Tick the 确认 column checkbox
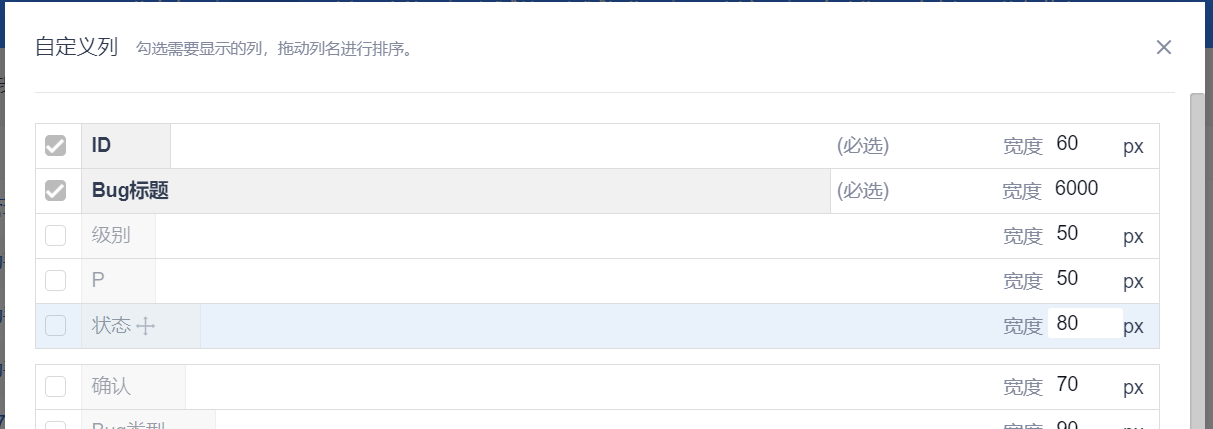 (56, 386)
